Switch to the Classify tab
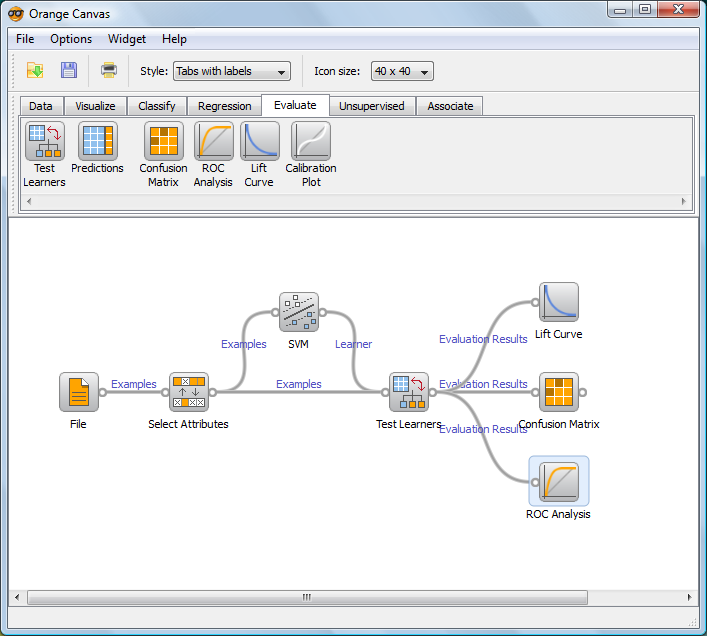The height and width of the screenshot is (636, 707). [156, 106]
